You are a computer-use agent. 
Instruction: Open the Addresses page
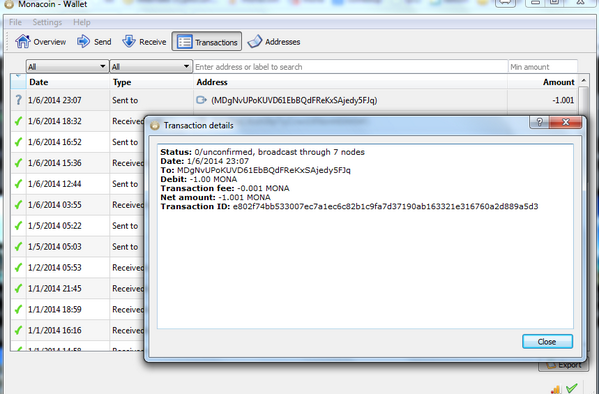pyautogui.click(x=274, y=41)
